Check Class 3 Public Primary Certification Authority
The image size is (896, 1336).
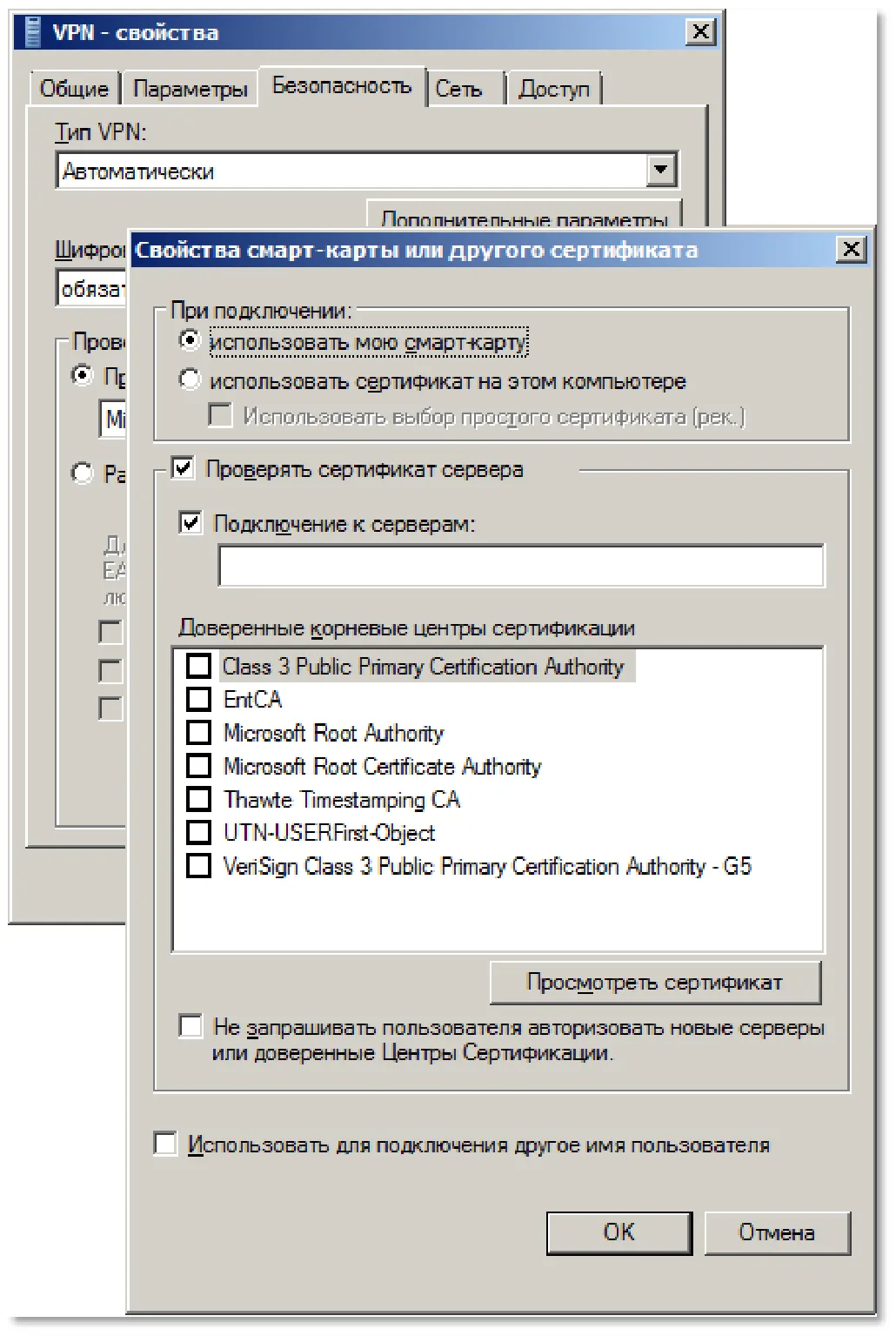click(x=199, y=666)
